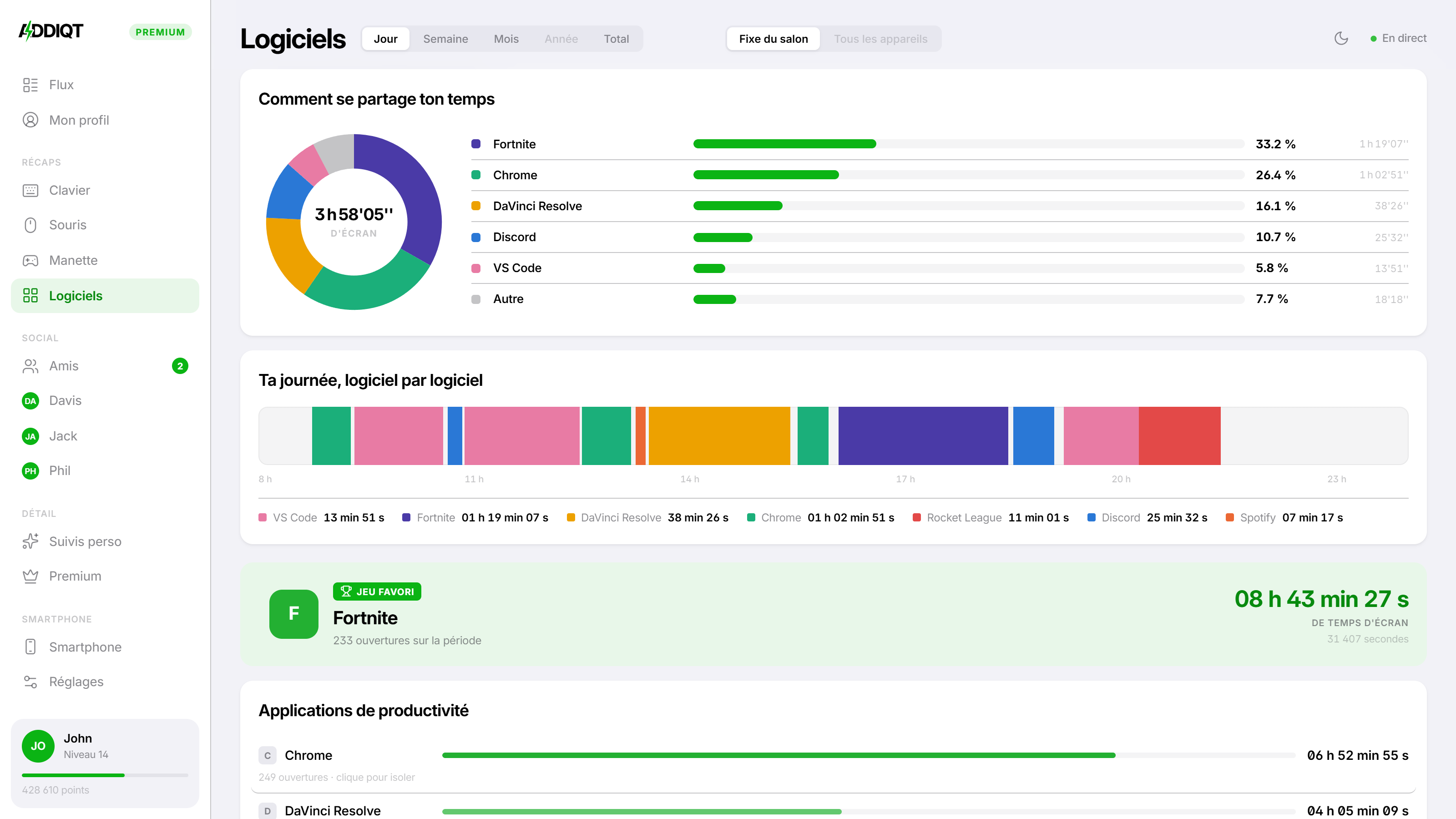
Task: Open Smartphone icon in sidebar
Action: (30, 647)
